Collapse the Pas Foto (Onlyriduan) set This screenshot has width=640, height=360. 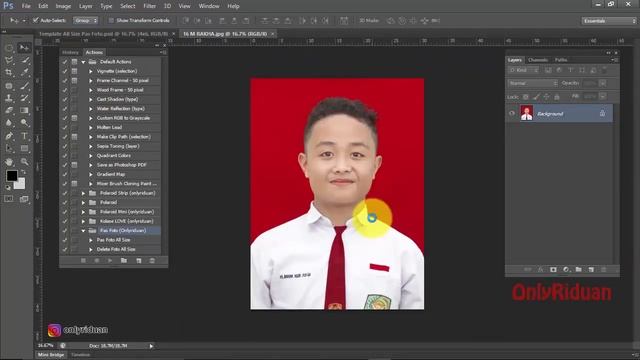click(x=83, y=231)
